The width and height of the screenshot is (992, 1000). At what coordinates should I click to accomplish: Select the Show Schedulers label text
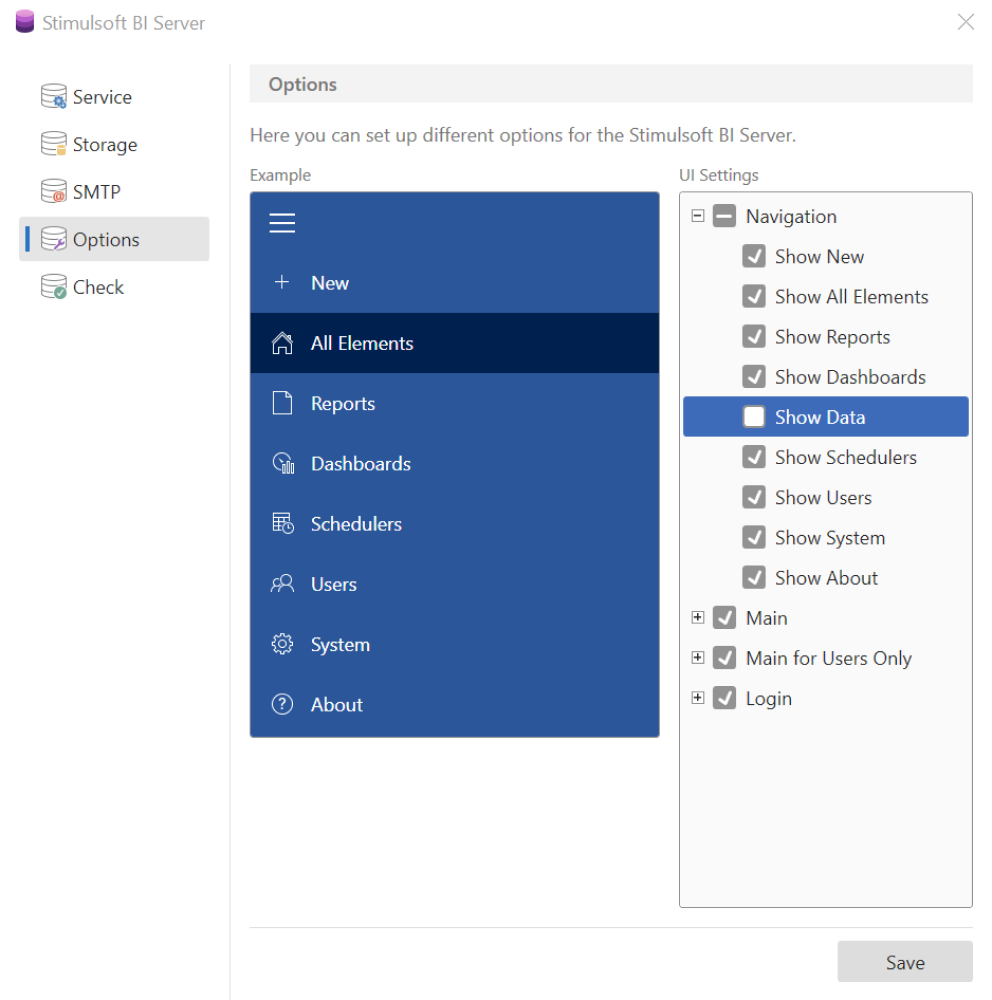(x=846, y=457)
